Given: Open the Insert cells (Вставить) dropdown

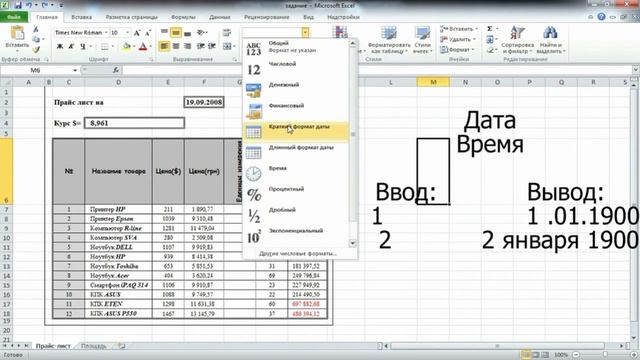Looking at the screenshot, I should click(x=458, y=29).
